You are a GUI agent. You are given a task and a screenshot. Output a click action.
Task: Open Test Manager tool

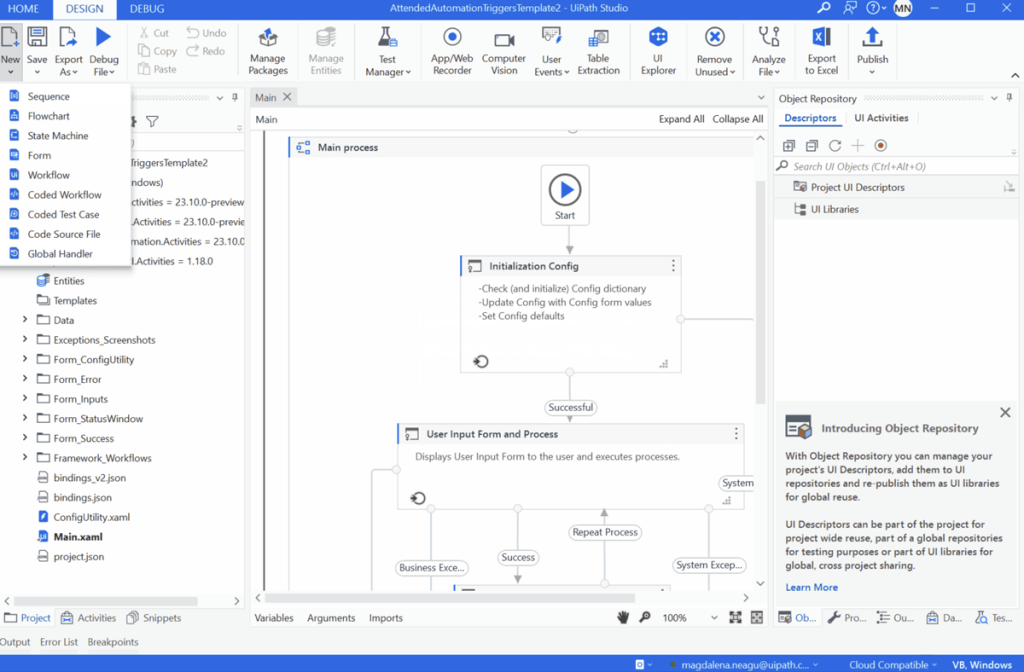[388, 52]
